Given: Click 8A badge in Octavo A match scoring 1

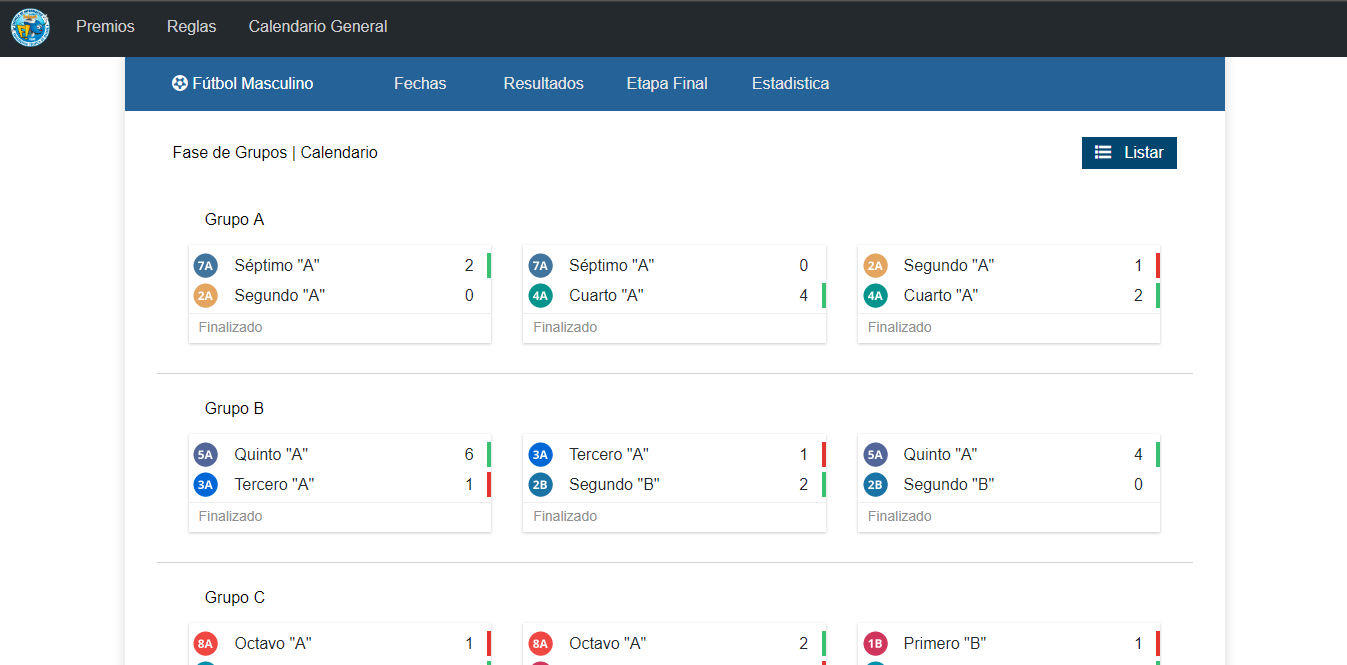Looking at the screenshot, I should [x=206, y=644].
